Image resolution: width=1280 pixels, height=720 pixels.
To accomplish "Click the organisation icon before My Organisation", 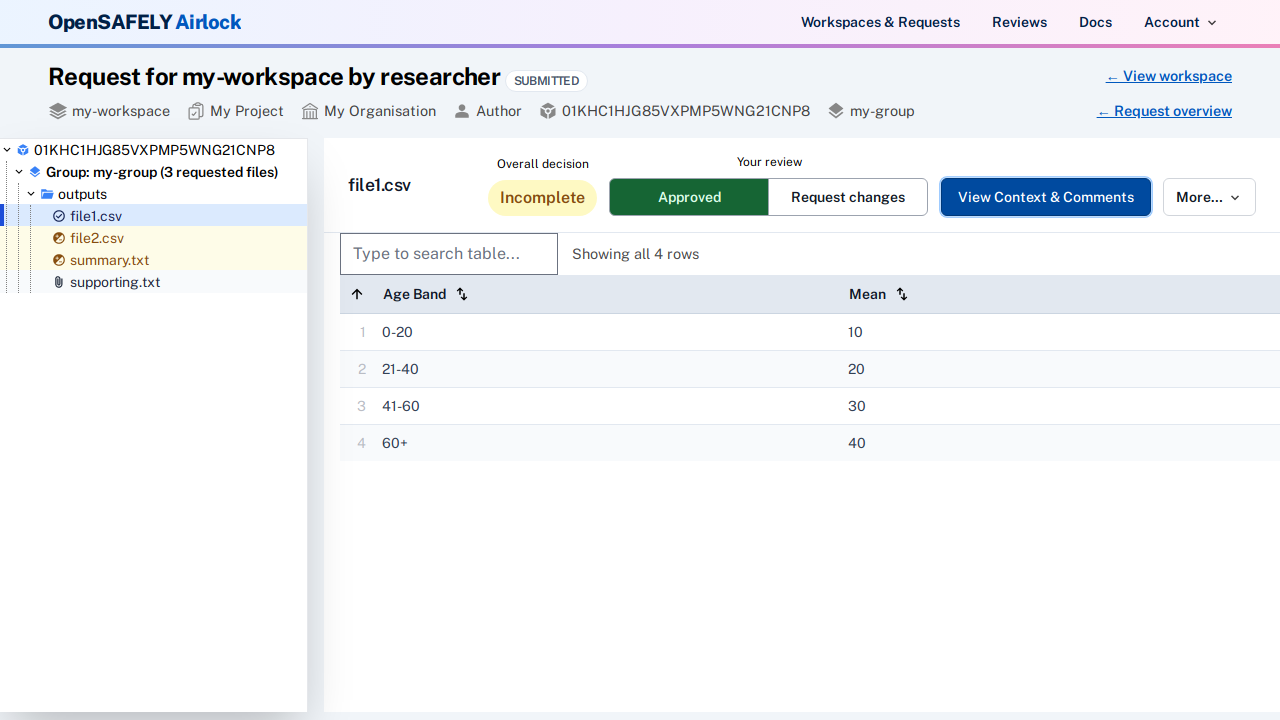I will 310,111.
